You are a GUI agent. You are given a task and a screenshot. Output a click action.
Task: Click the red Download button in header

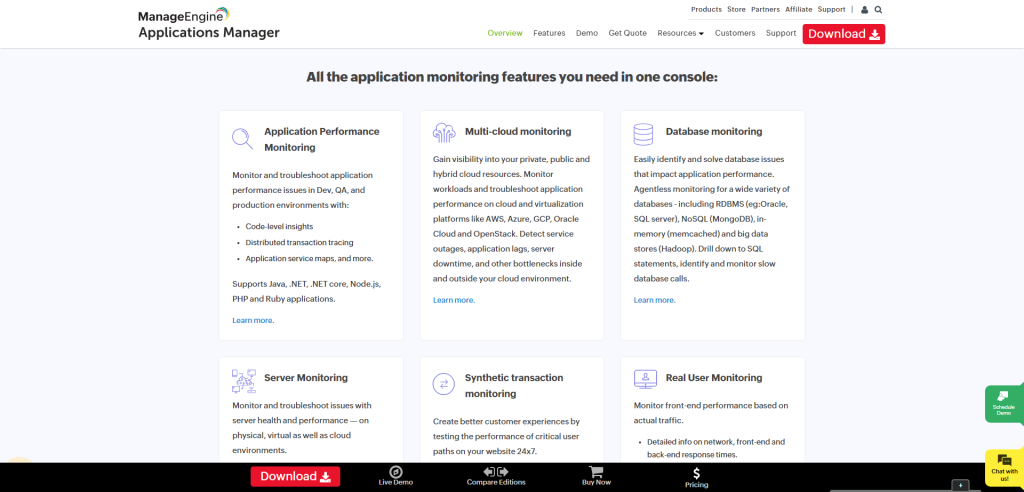[844, 34]
